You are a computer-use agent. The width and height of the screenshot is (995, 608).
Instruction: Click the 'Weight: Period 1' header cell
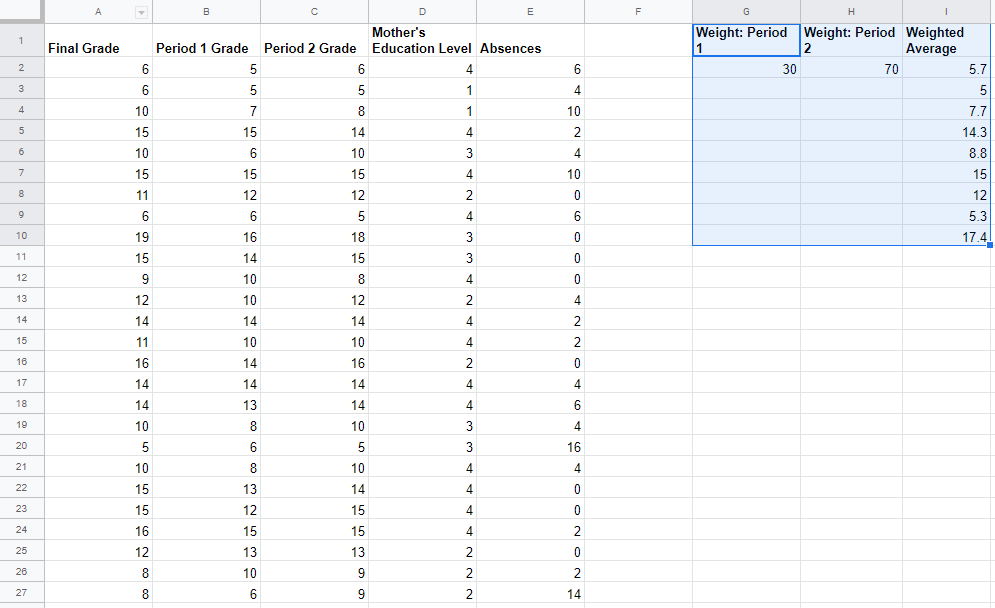(746, 41)
